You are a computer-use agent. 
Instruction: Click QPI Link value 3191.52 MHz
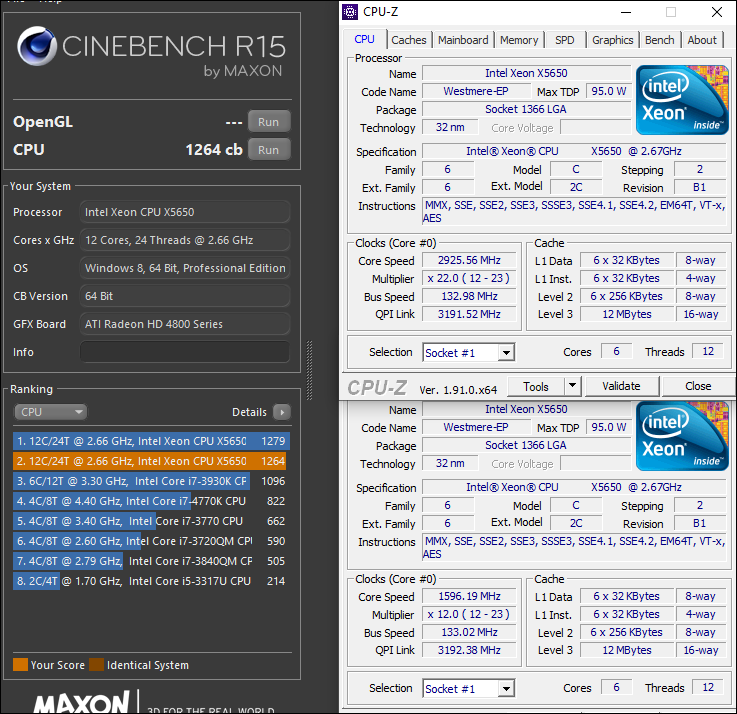pos(469,314)
